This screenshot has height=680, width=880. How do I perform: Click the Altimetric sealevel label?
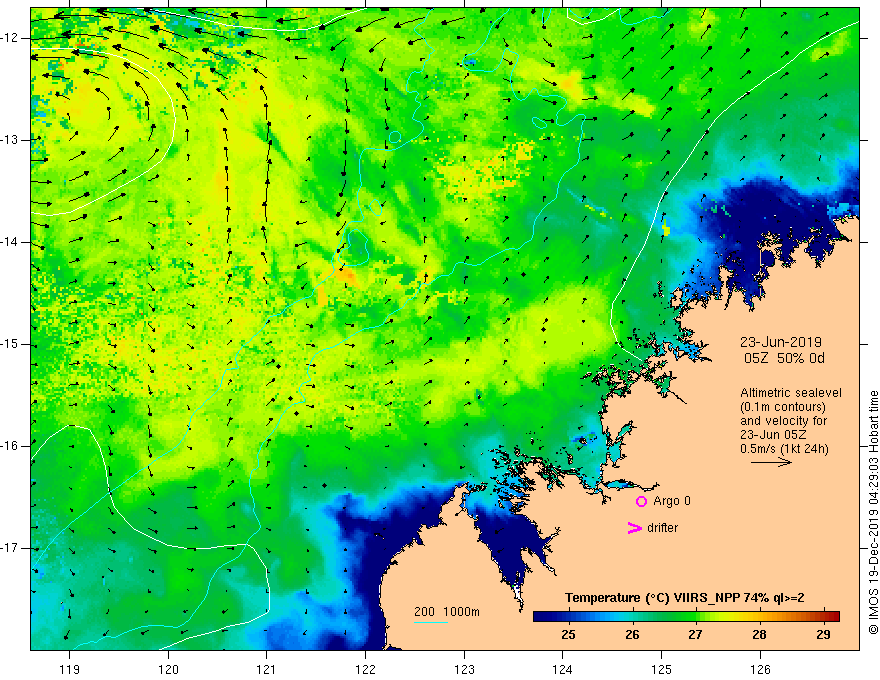[x=791, y=393]
